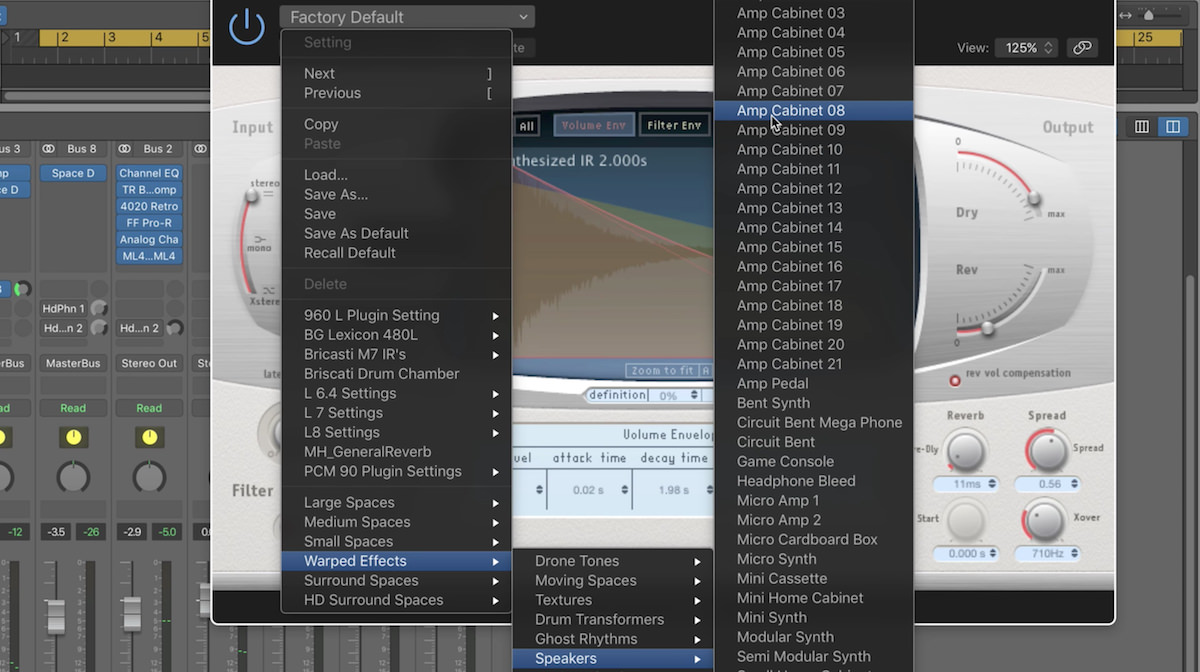Open Ghost Rhythms submenu
The height and width of the screenshot is (672, 1200).
point(613,639)
